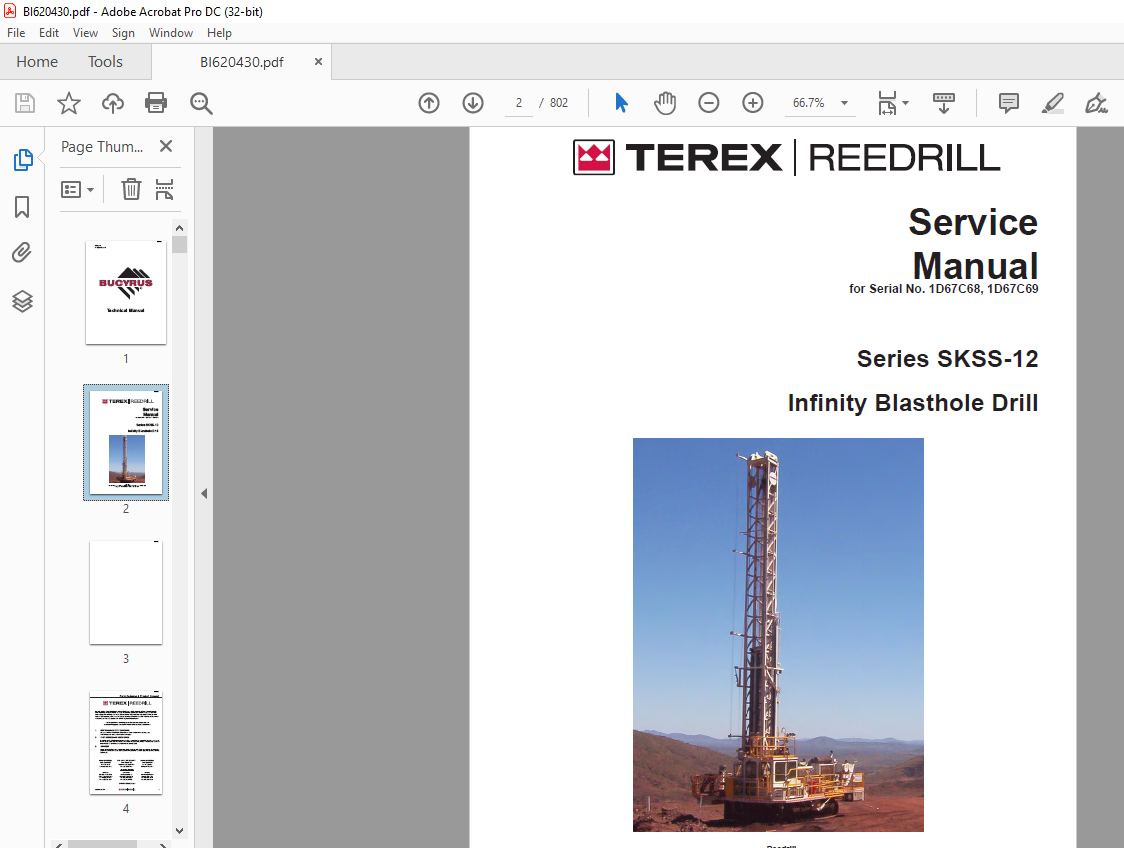Open the Bookmarks panel
This screenshot has width=1124, height=848.
(22, 207)
